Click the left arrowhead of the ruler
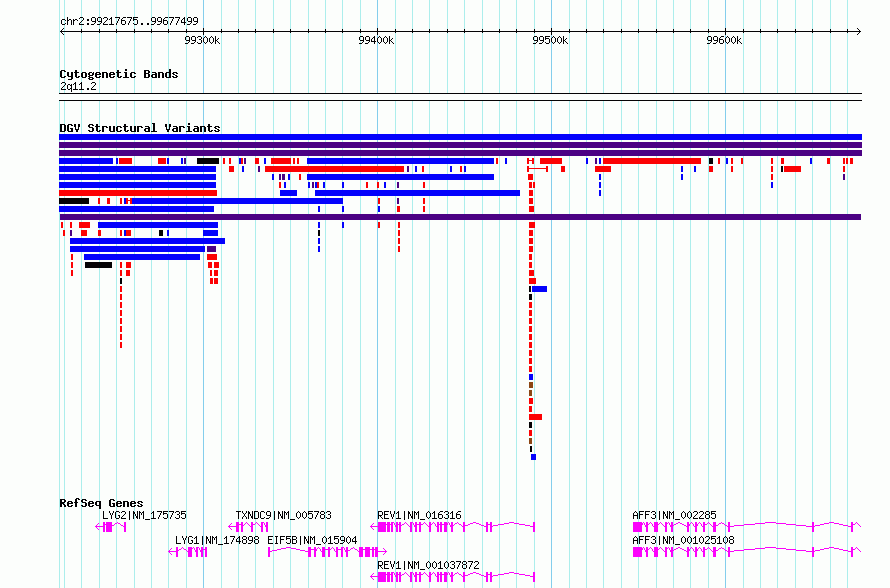890x588 pixels. [62, 31]
